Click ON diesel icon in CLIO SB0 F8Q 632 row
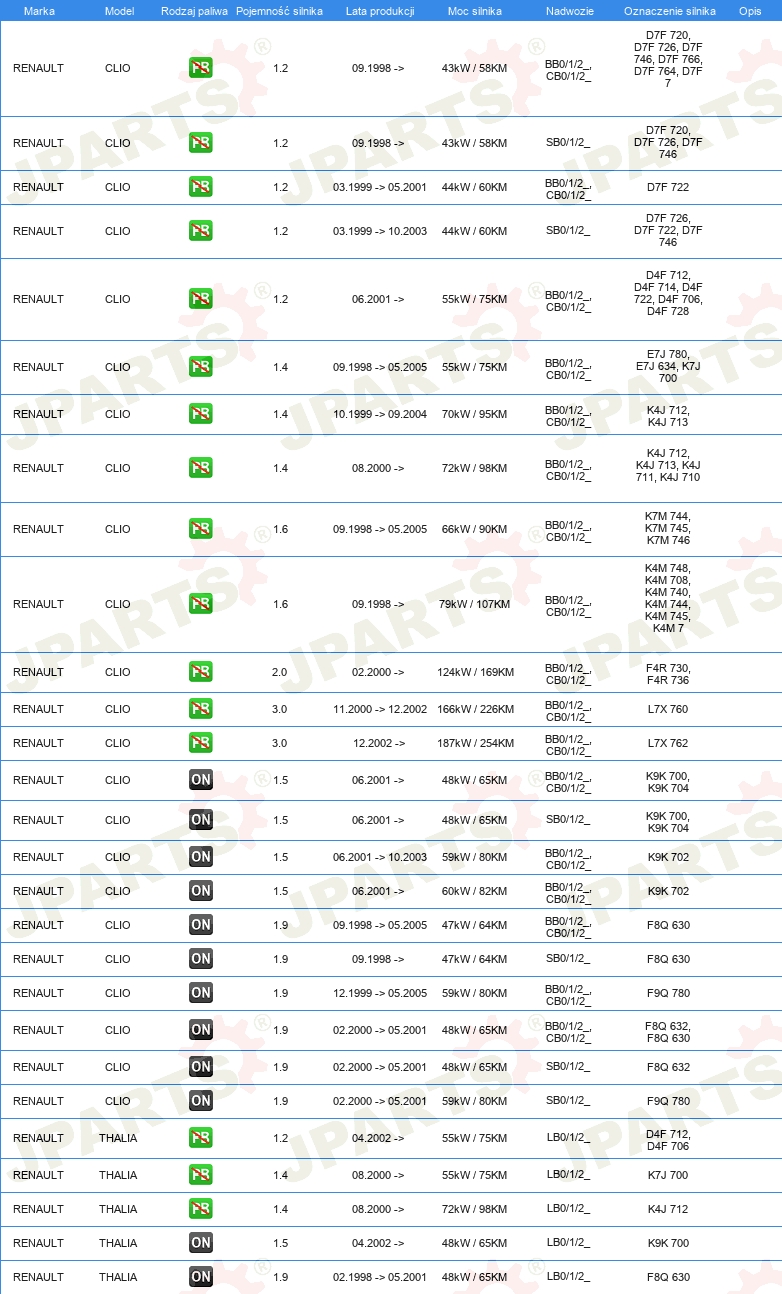 pos(201,1067)
